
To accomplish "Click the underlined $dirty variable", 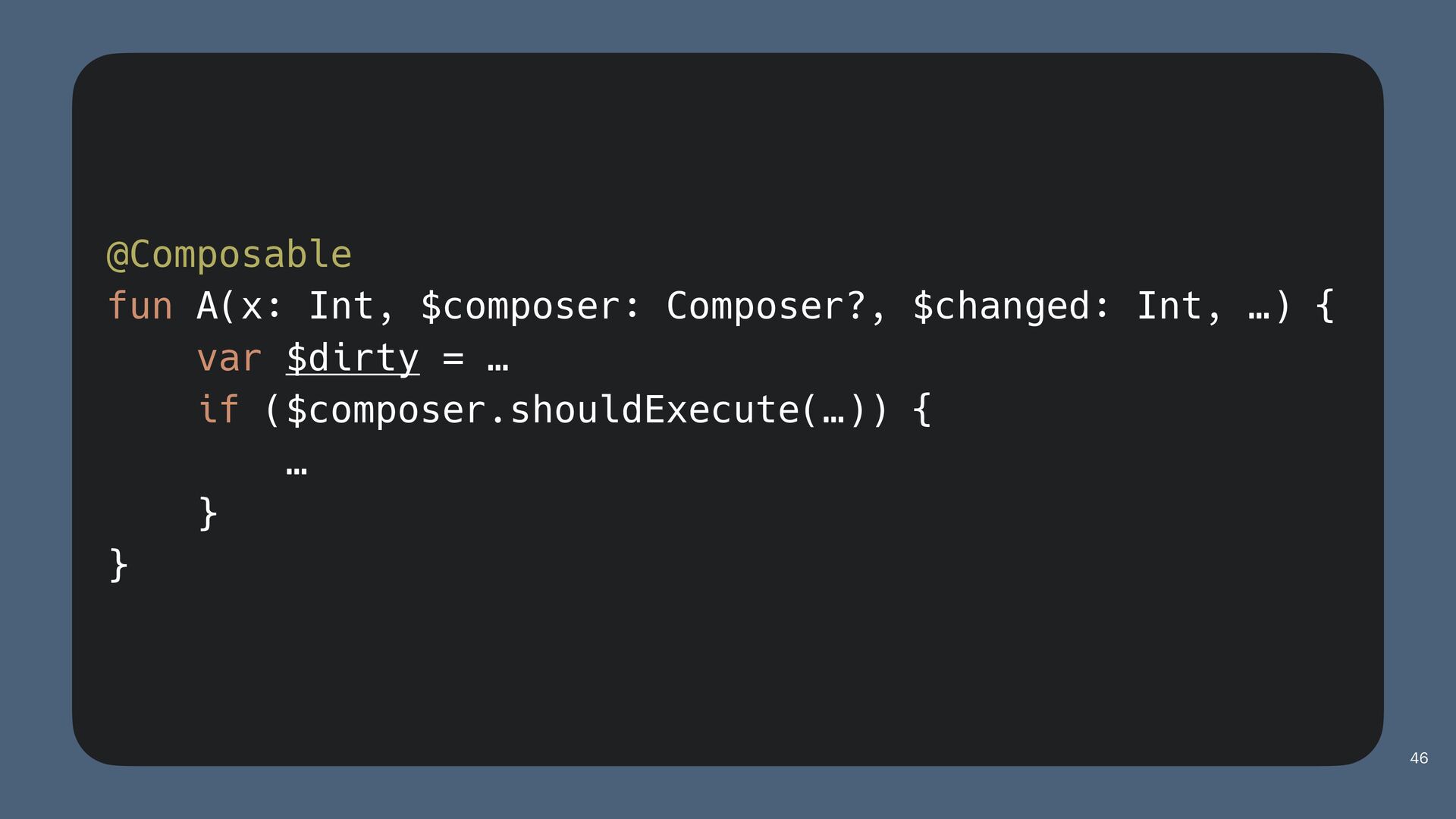I will click(x=353, y=358).
